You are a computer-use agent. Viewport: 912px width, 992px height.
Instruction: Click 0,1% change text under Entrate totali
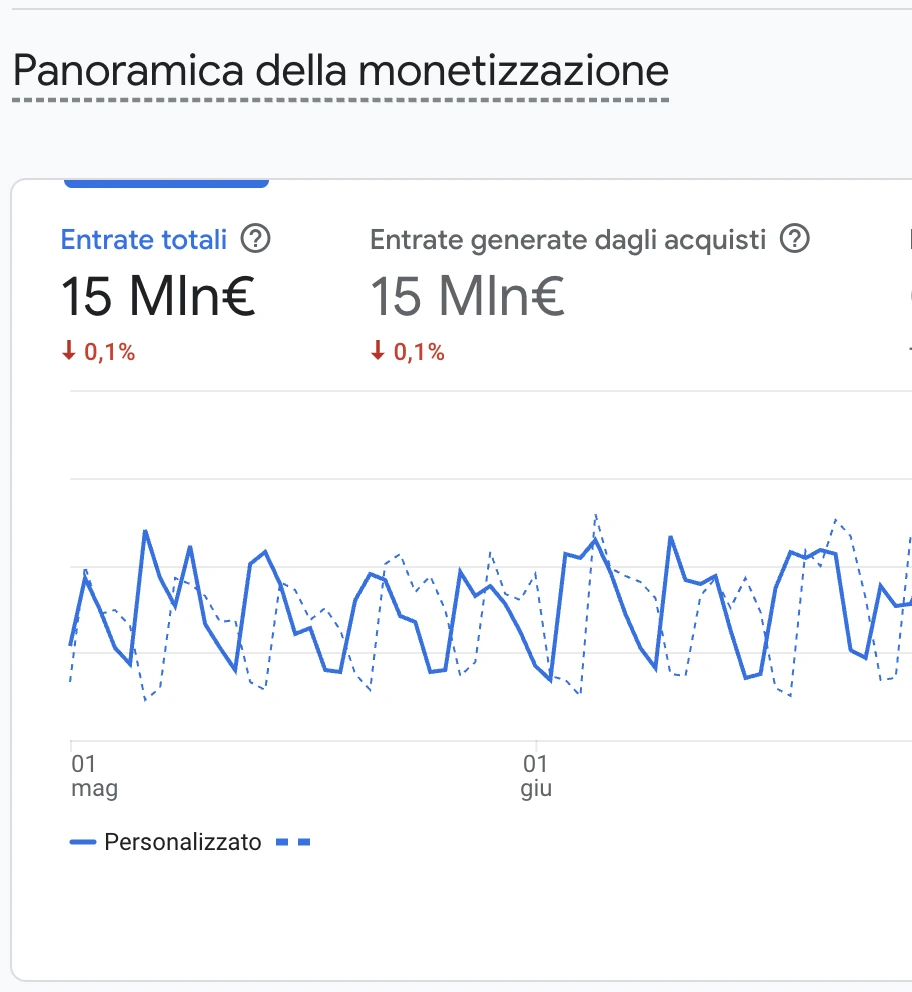pos(108,352)
